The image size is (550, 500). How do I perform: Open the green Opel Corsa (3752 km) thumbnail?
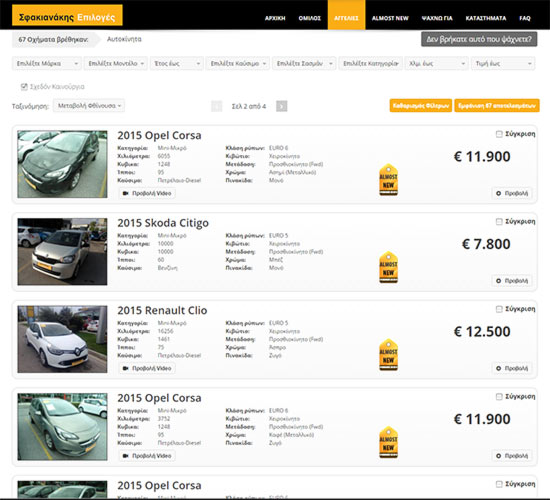(x=62, y=427)
